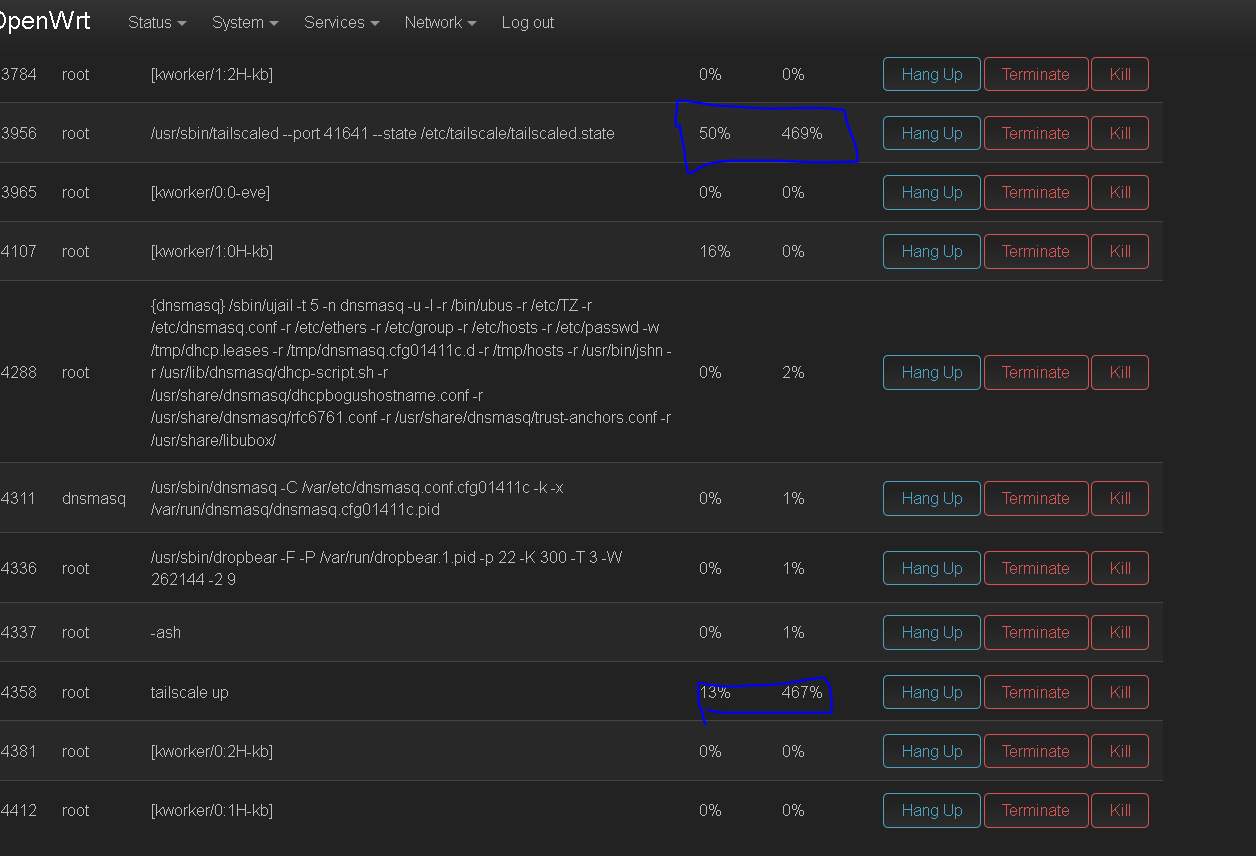This screenshot has height=856, width=1256.
Task: Click the Log out link
Action: point(528,22)
